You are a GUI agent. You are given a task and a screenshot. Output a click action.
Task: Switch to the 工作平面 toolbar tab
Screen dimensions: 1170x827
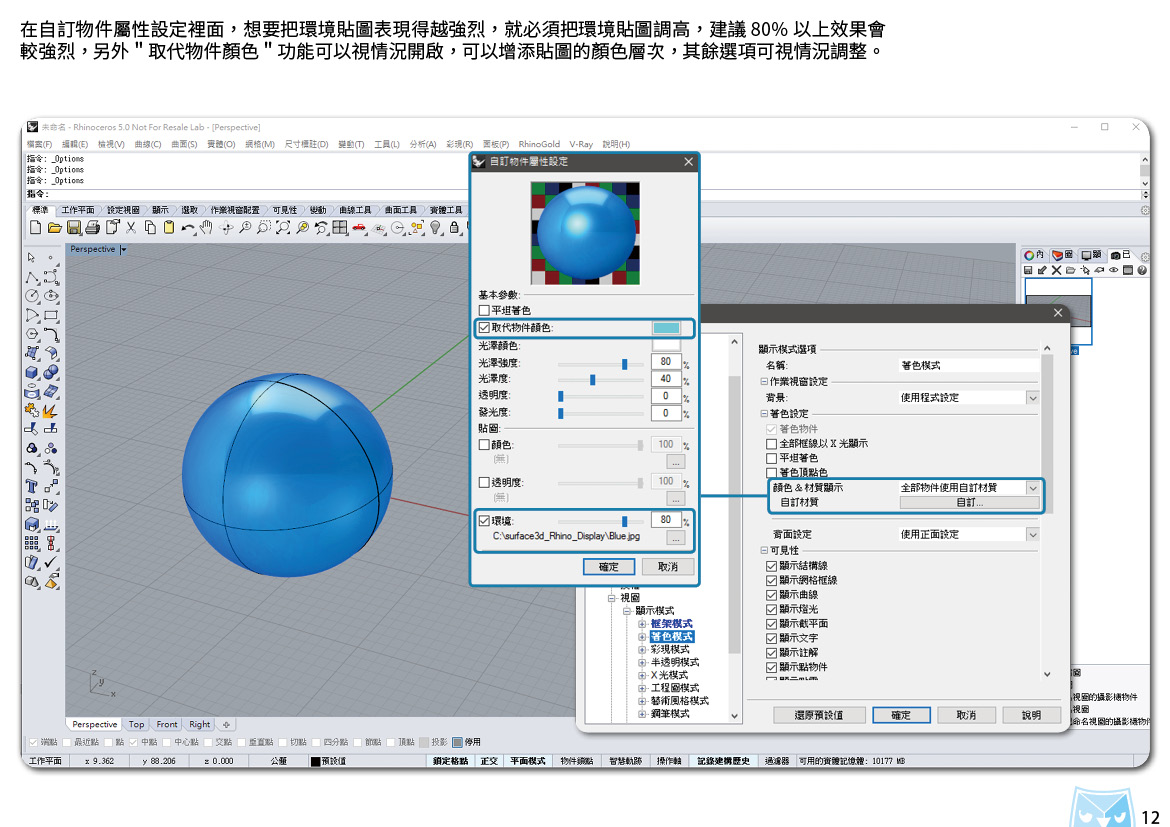pos(78,210)
